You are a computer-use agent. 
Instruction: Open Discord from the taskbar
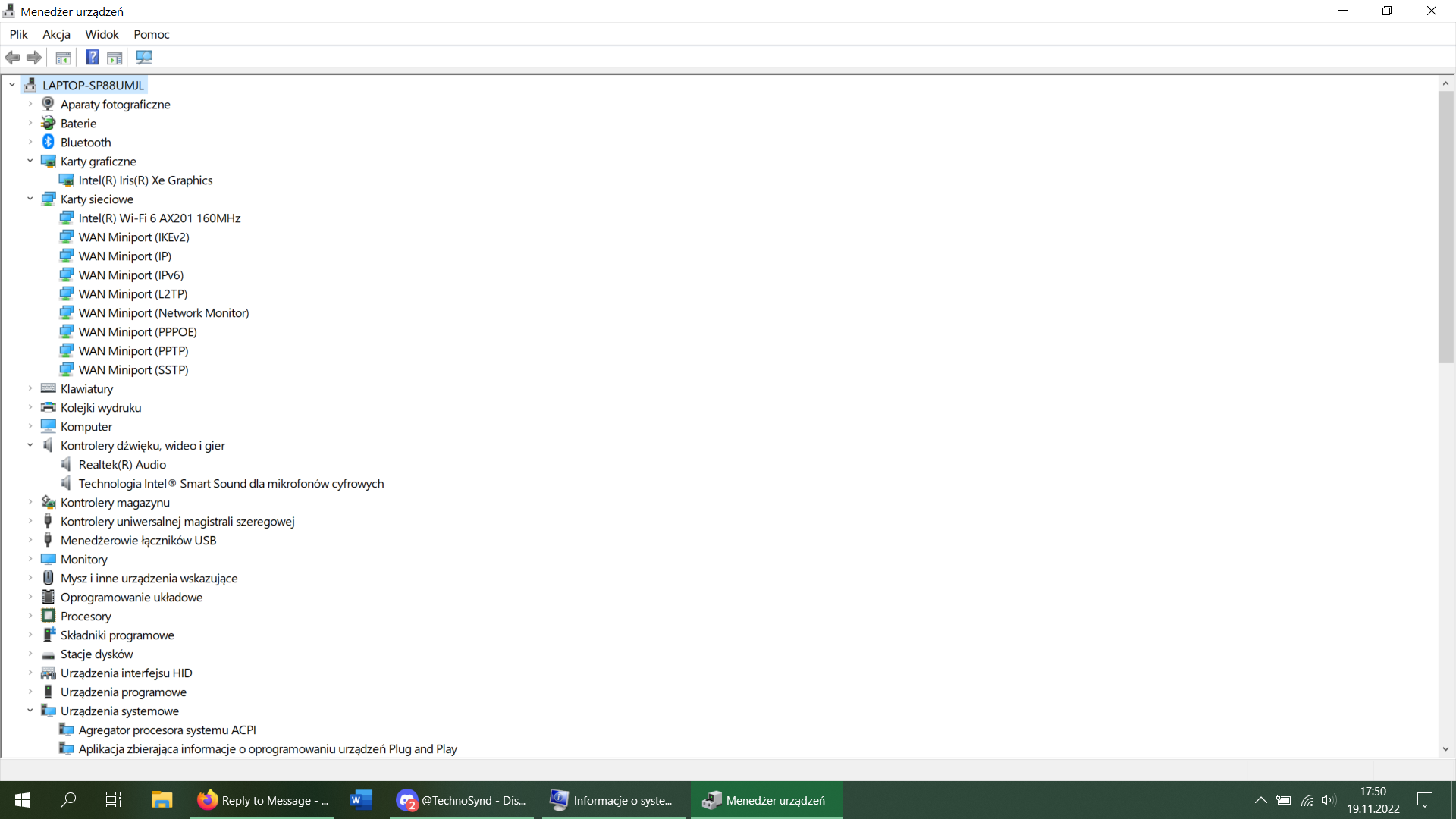[461, 800]
